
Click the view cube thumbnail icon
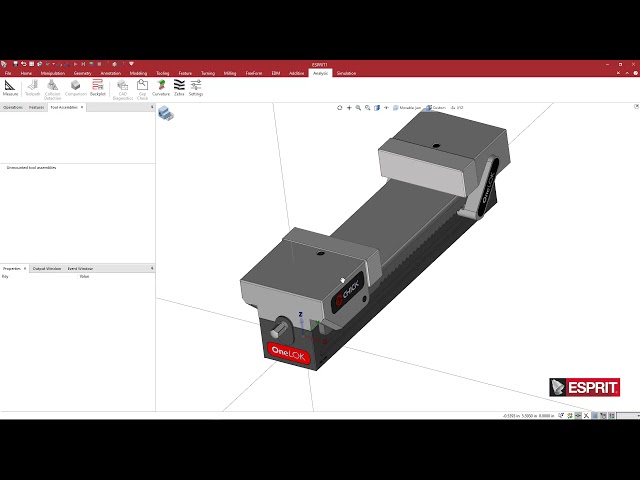[166, 113]
